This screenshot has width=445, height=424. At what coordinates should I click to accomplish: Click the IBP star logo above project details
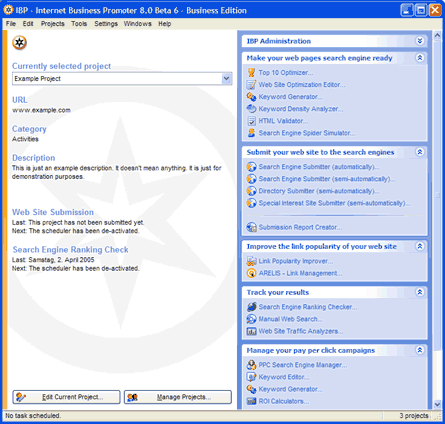20,43
